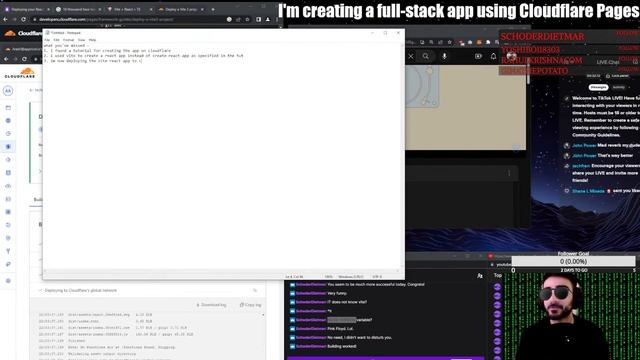Open Notepad's Edit menu
This screenshot has height=360, width=640.
click(x=56, y=40)
